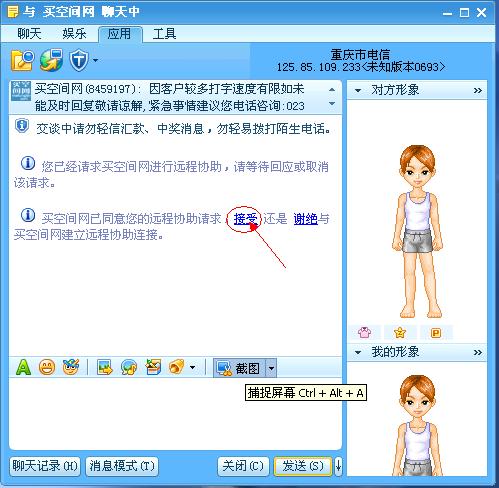499x488 pixels.
Task: Click the orange P icon under avatar
Action: [x=436, y=333]
